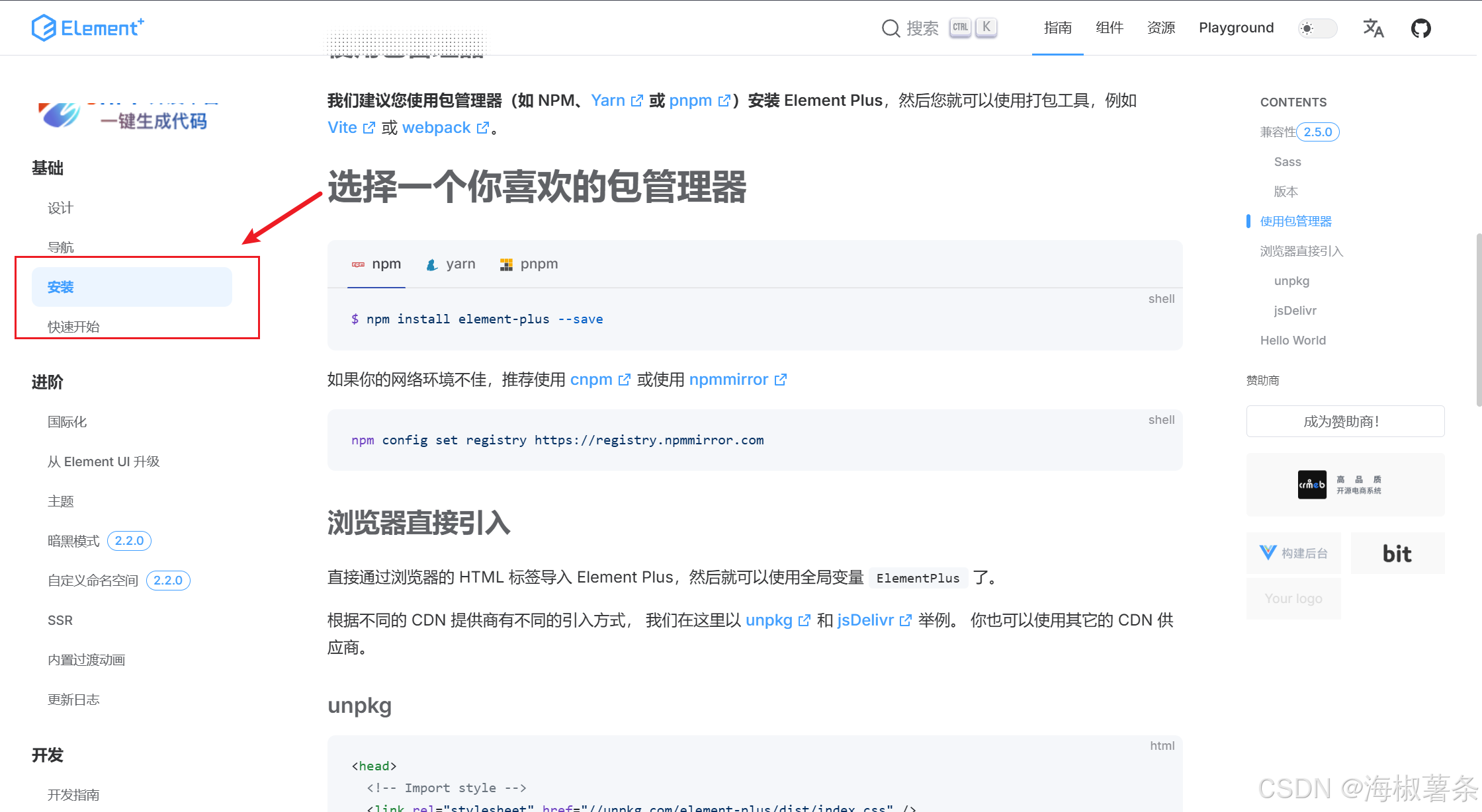
Task: Open the 组件 menu item
Action: 1110,28
